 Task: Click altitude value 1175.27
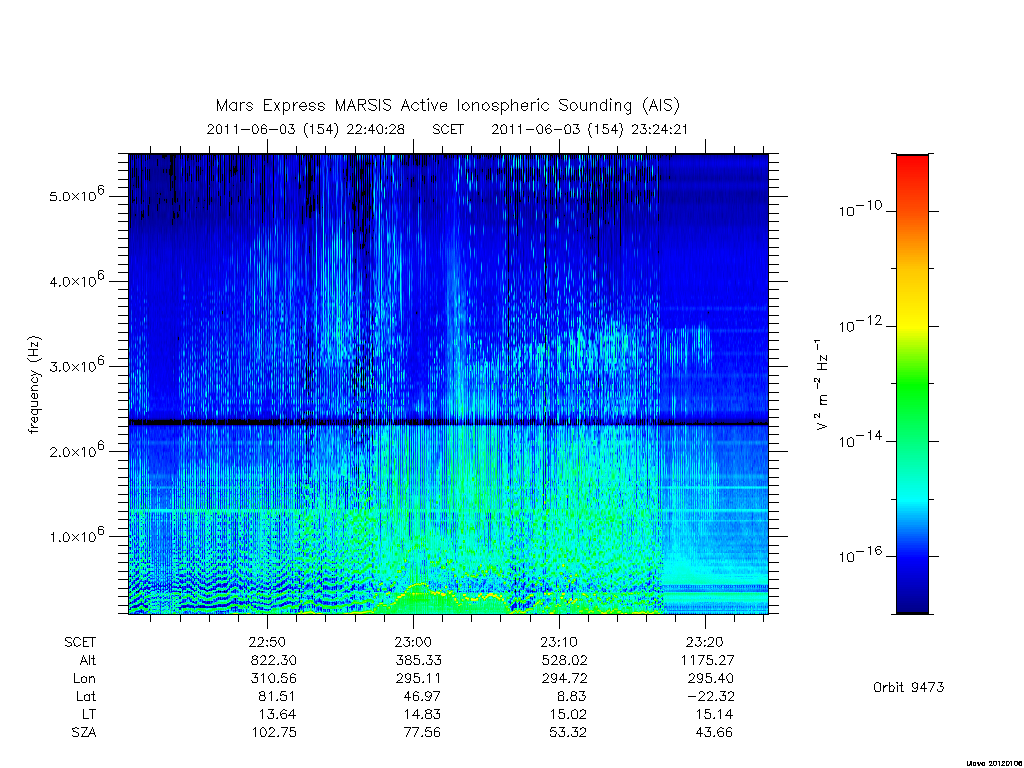[708, 660]
